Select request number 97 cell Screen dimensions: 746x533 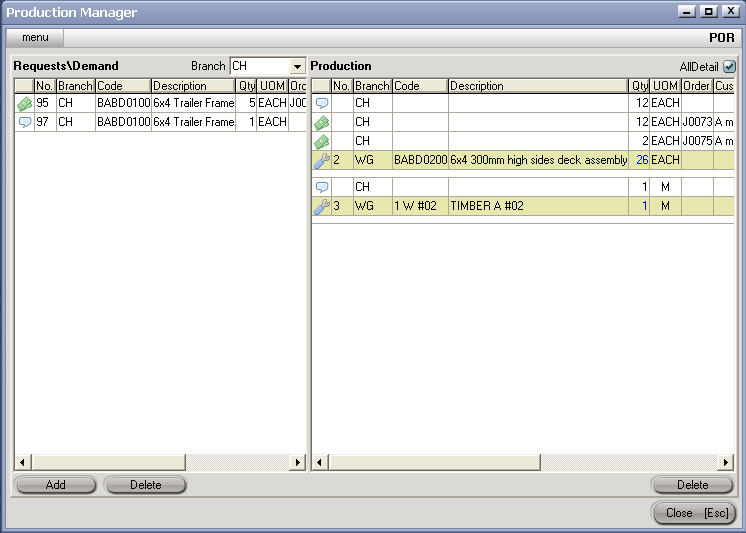(45, 122)
